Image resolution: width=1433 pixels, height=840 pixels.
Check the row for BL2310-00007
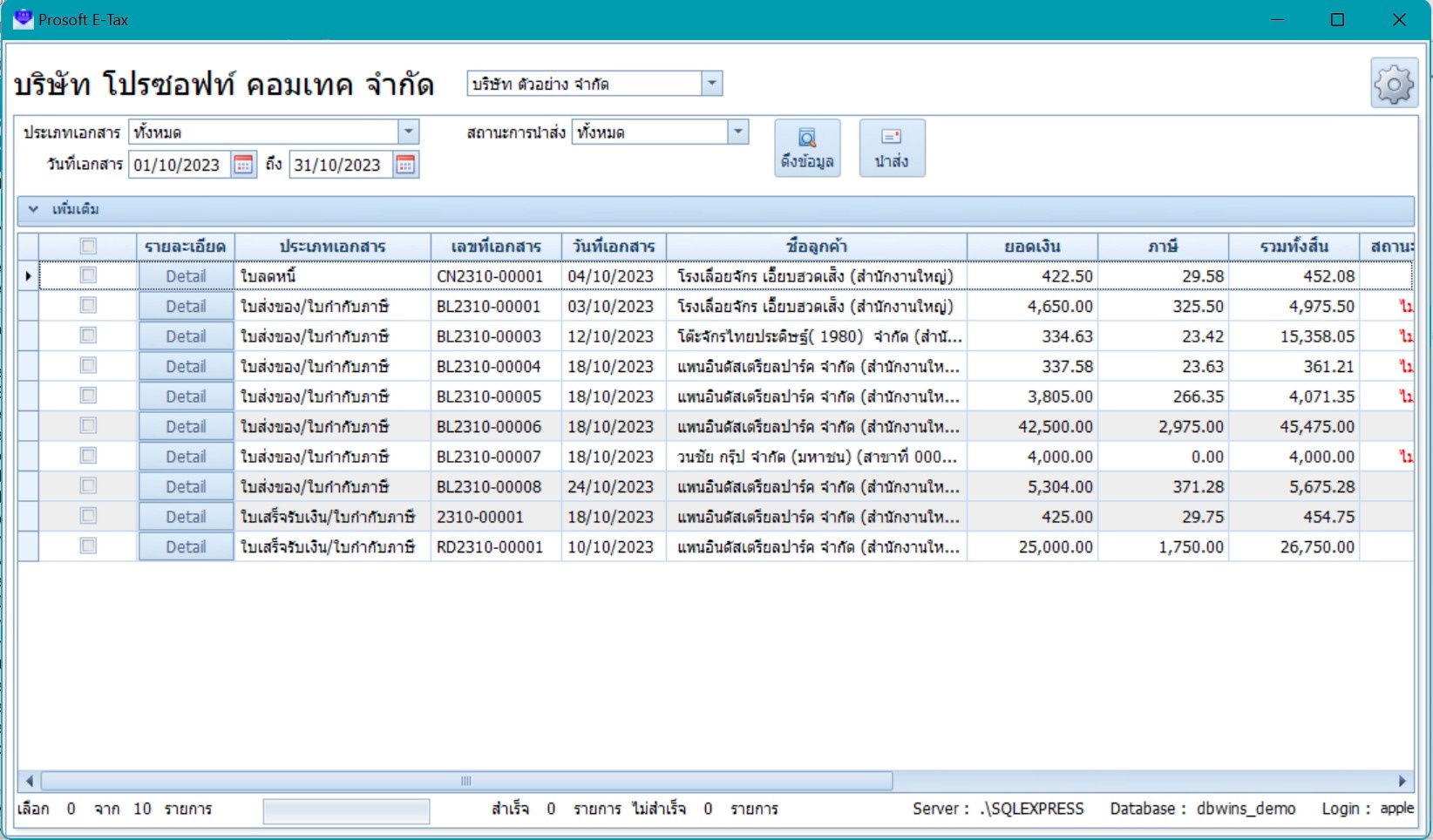coord(88,456)
